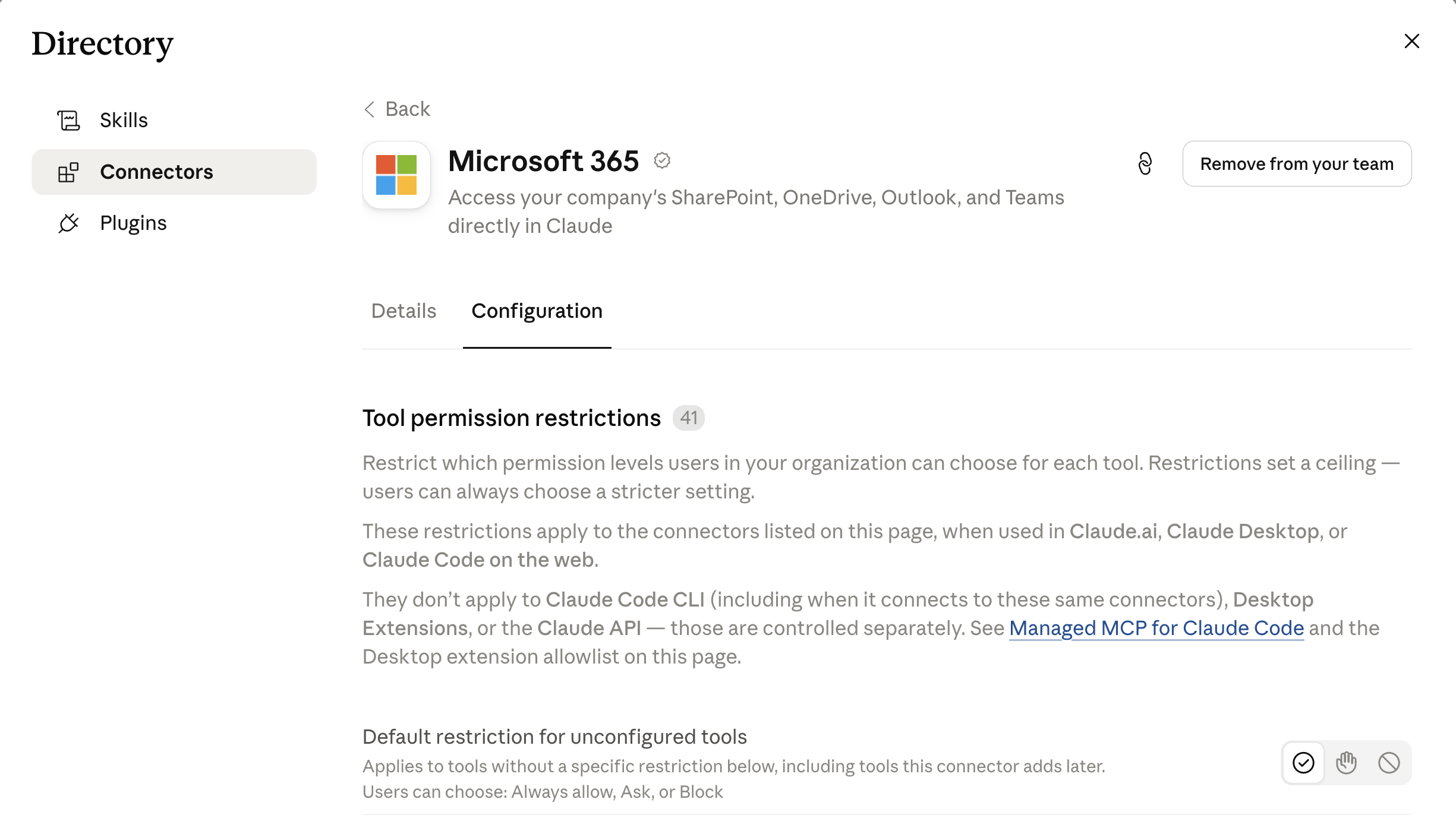Copy connector link via chain icon
1456x840 pixels.
(x=1145, y=163)
